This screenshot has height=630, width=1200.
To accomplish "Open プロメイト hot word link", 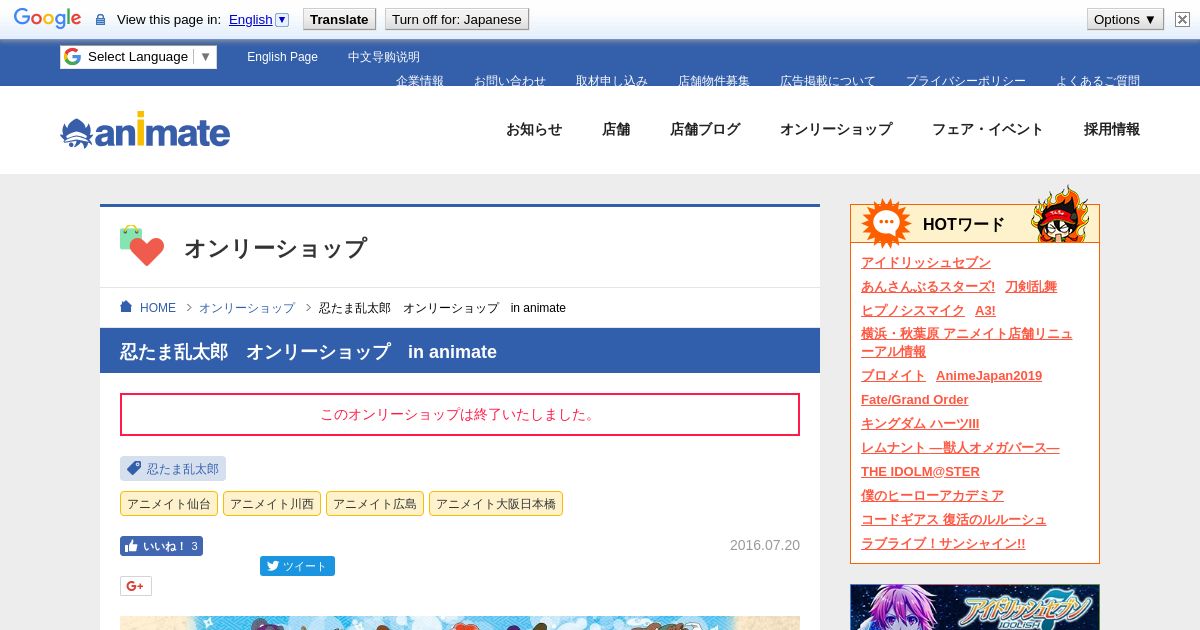I will (893, 375).
